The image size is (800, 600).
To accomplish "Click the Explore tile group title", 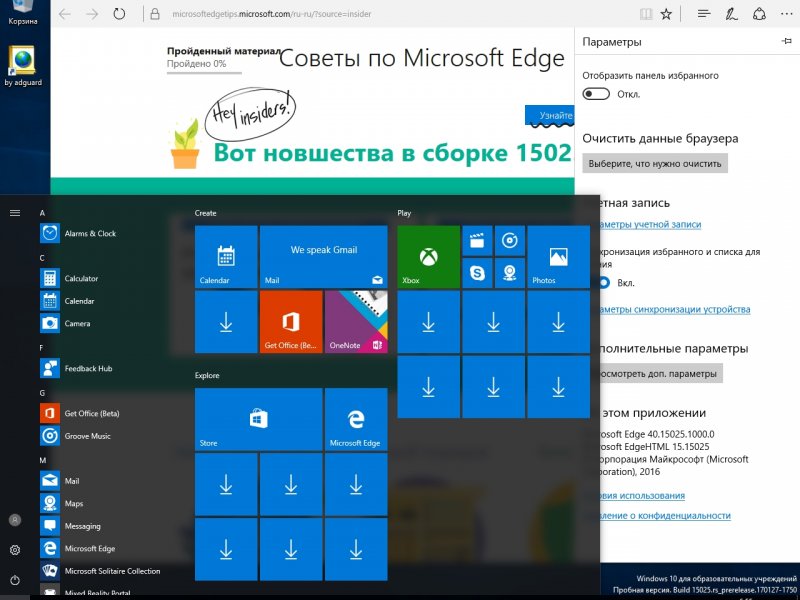I will pyautogui.click(x=207, y=376).
